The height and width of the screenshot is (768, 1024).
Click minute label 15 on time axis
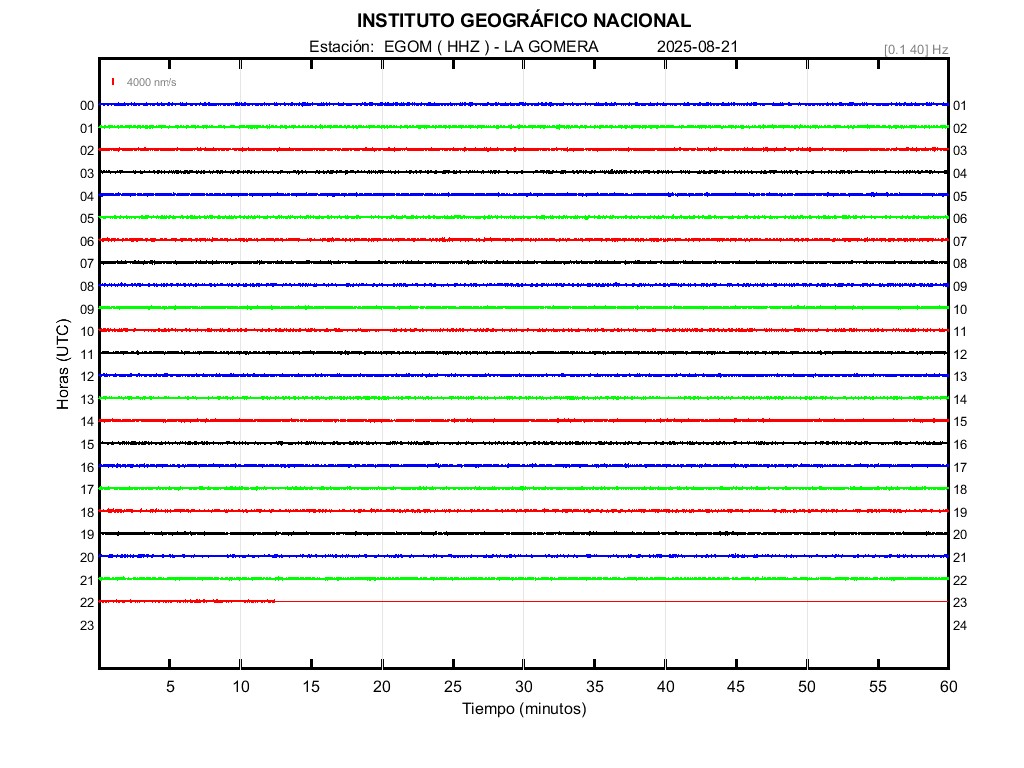tap(311, 686)
